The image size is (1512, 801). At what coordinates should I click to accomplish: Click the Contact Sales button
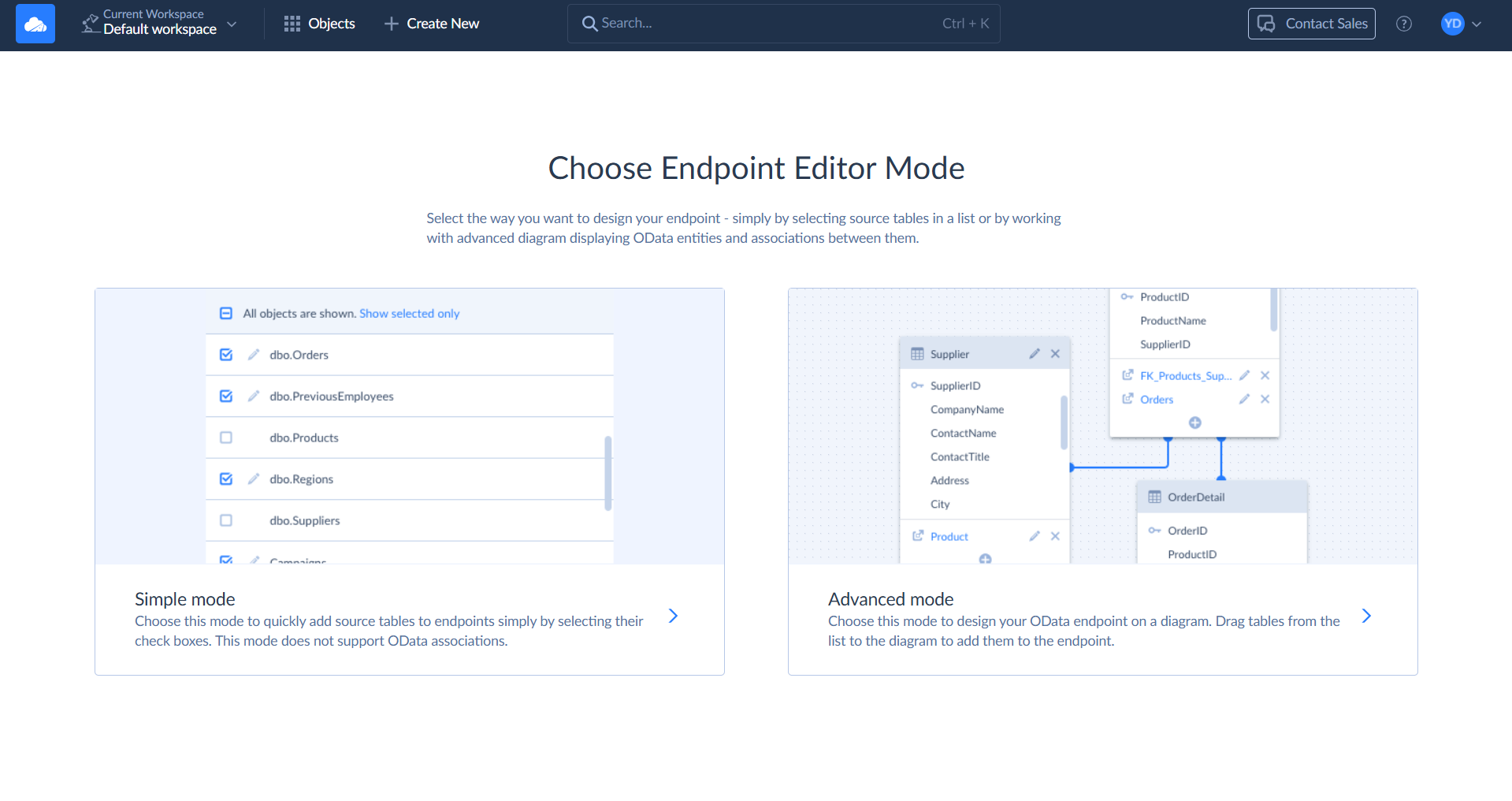pos(1311,24)
